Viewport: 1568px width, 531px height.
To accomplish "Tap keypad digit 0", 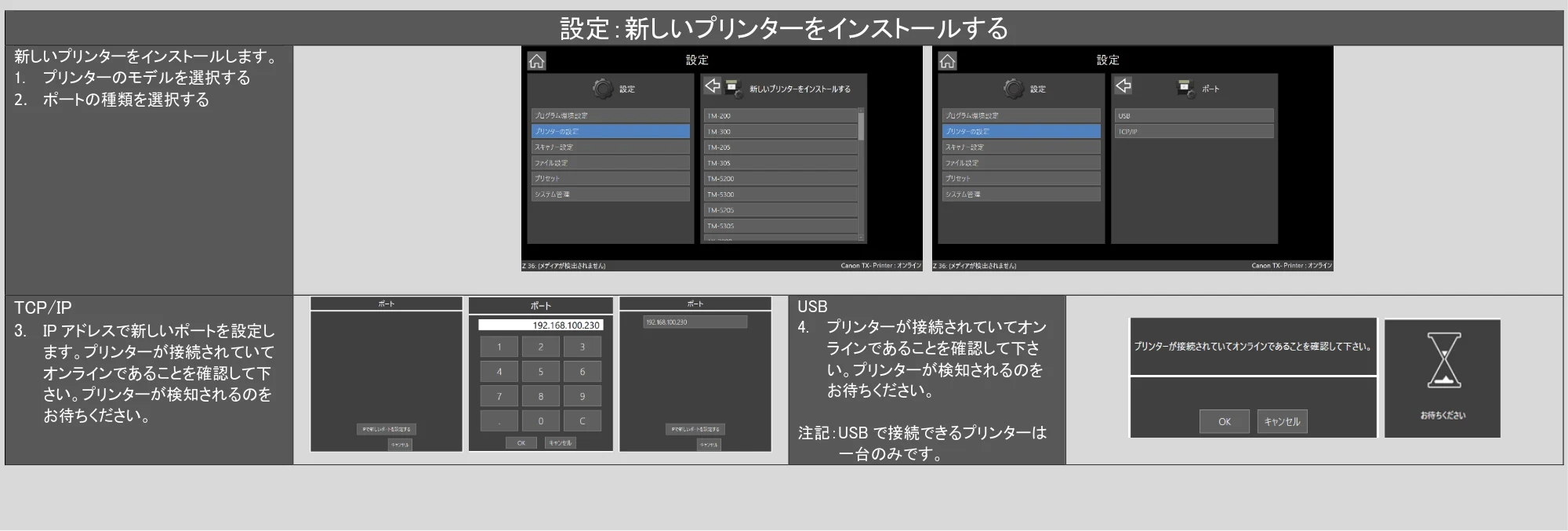I will (x=540, y=420).
